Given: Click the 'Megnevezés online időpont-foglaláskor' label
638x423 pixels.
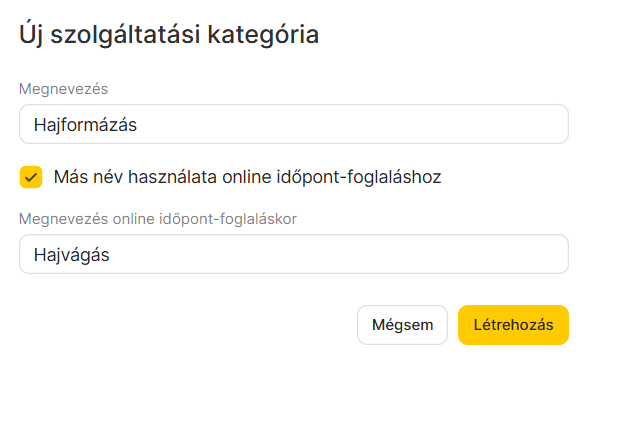Looking at the screenshot, I should point(157,219).
